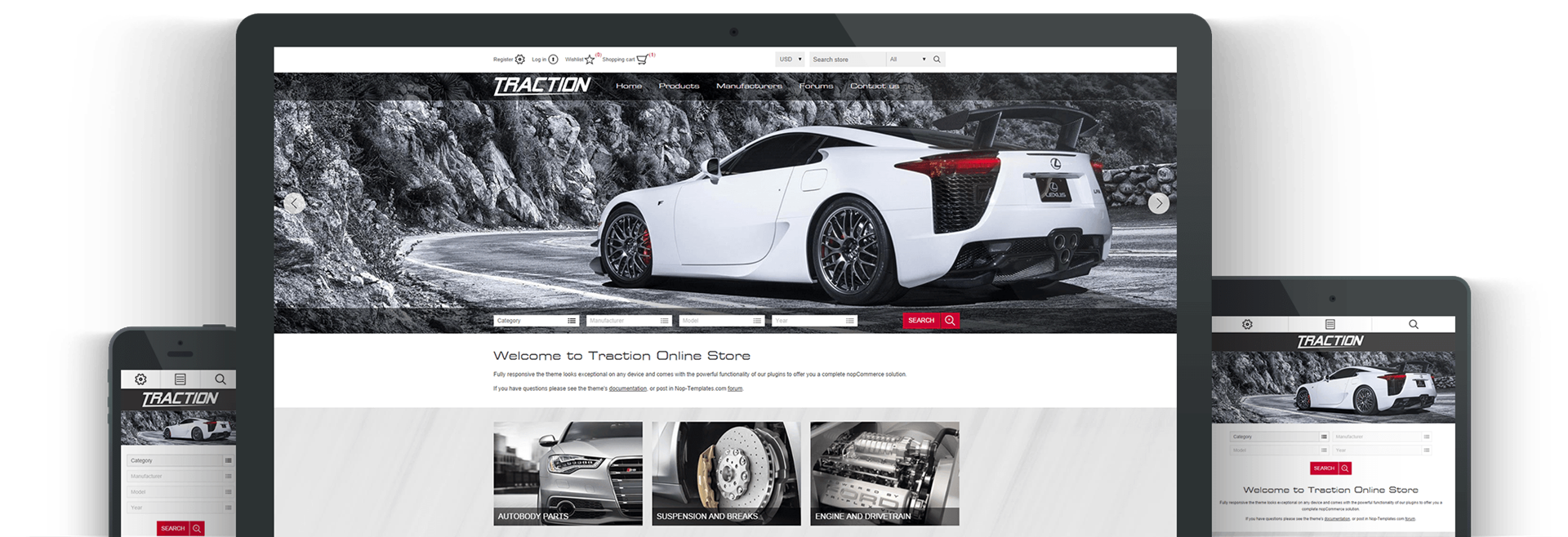Image resolution: width=1568 pixels, height=537 pixels.
Task: Tap the gear icon on the tablet
Action: [x=1247, y=324]
